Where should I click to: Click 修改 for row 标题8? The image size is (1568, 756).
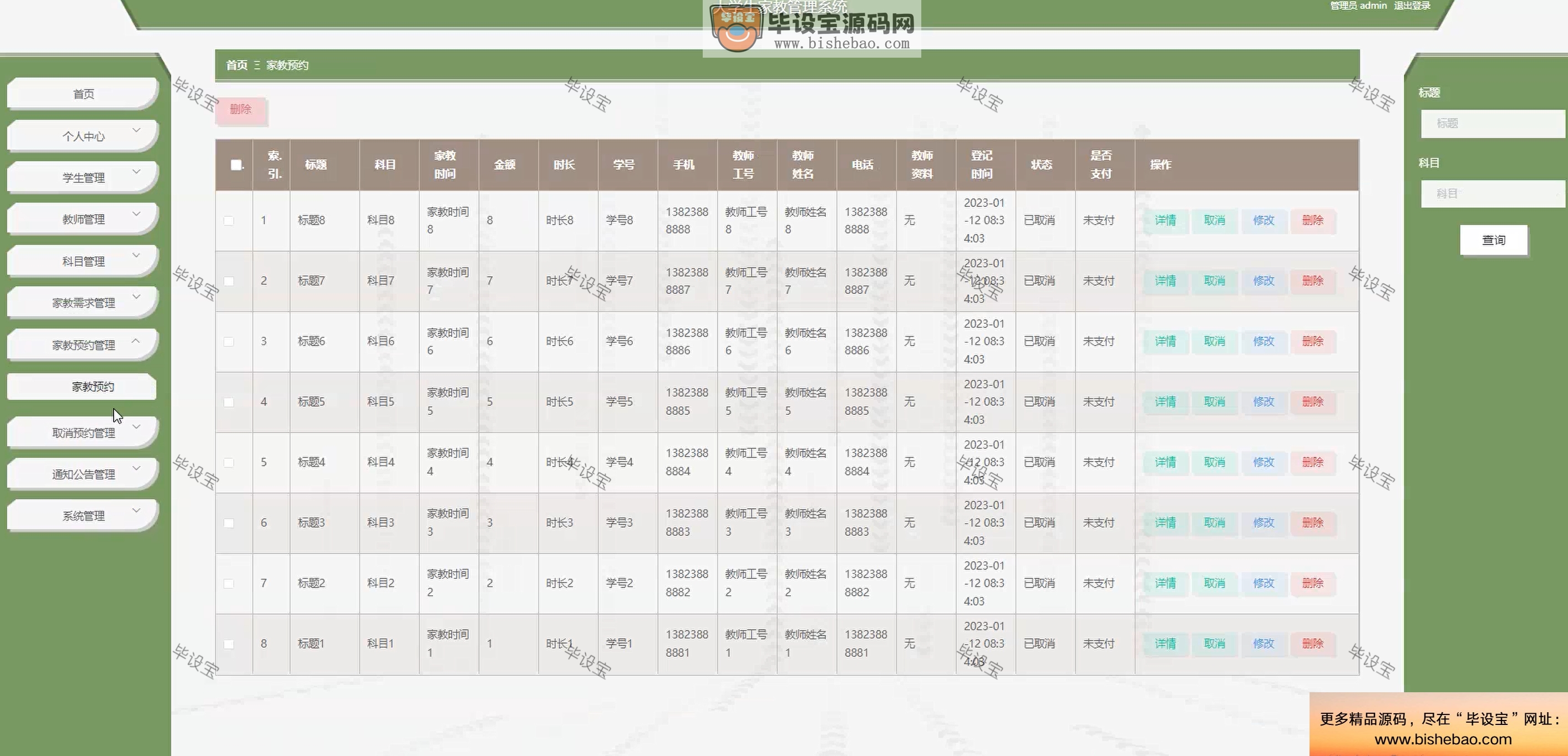[x=1263, y=220]
